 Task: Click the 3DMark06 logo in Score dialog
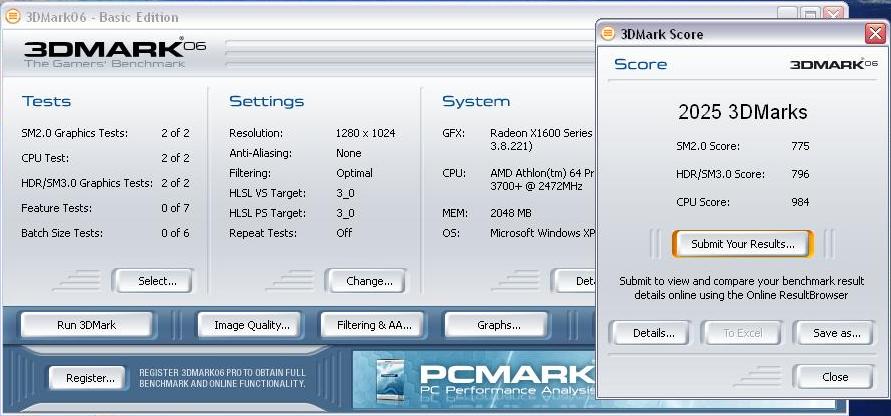(x=834, y=64)
